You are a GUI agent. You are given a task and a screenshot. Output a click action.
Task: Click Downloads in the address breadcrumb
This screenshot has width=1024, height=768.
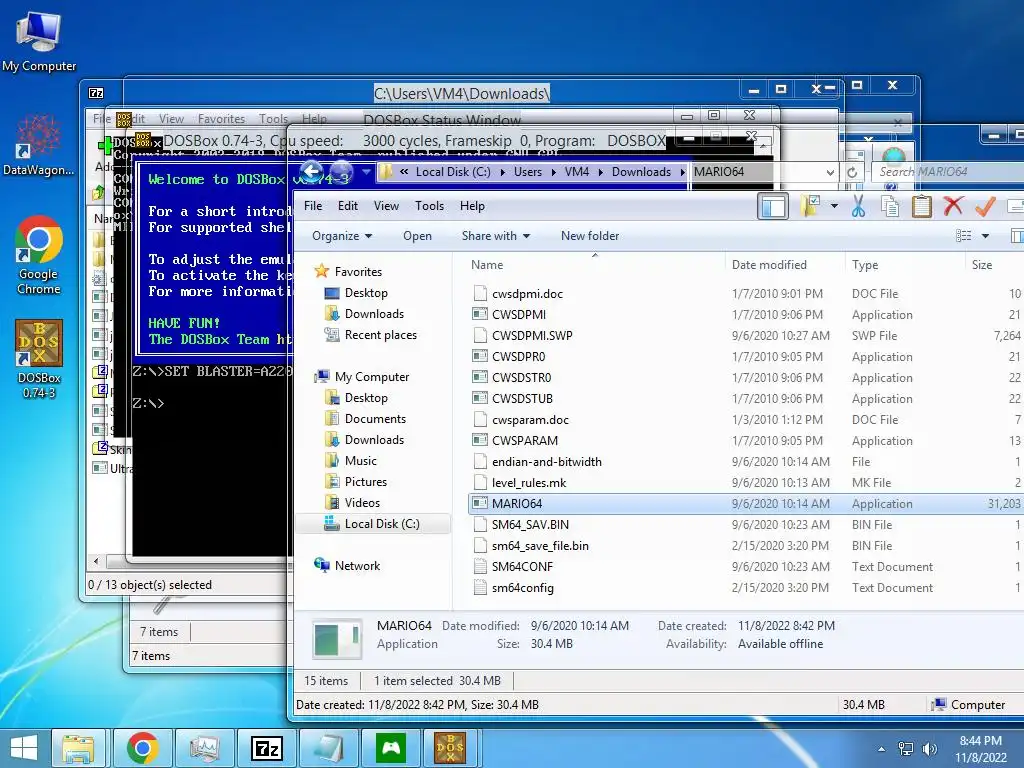pyautogui.click(x=641, y=172)
